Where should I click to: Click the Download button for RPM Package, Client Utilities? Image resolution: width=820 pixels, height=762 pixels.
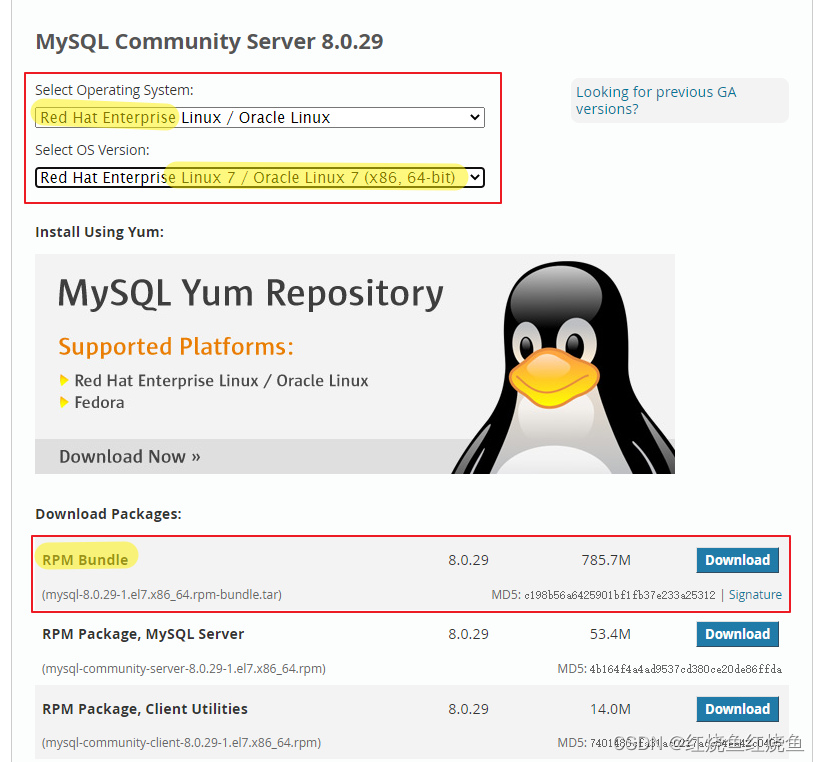point(737,709)
